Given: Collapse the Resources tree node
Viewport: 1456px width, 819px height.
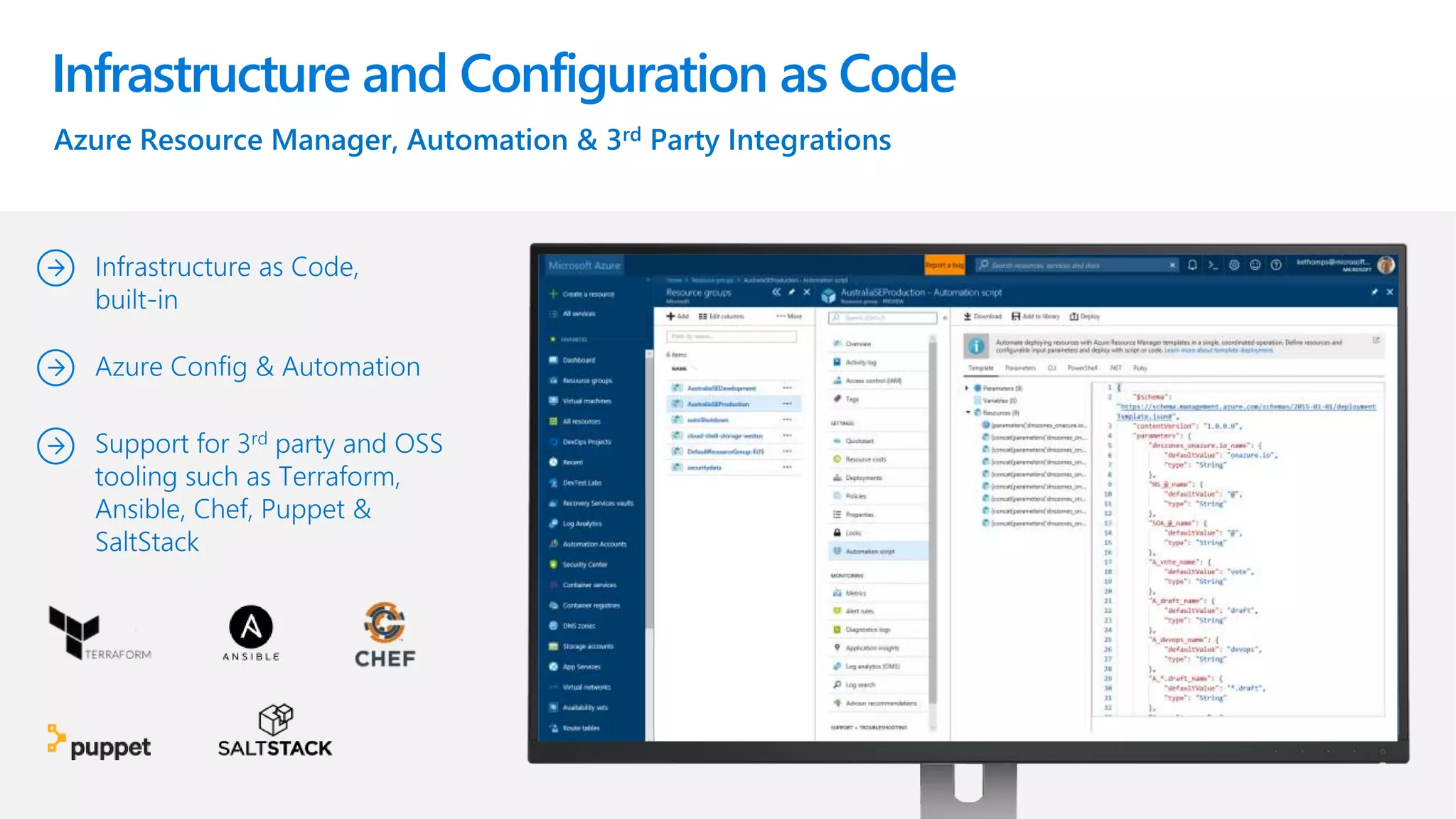Looking at the screenshot, I should tap(968, 412).
